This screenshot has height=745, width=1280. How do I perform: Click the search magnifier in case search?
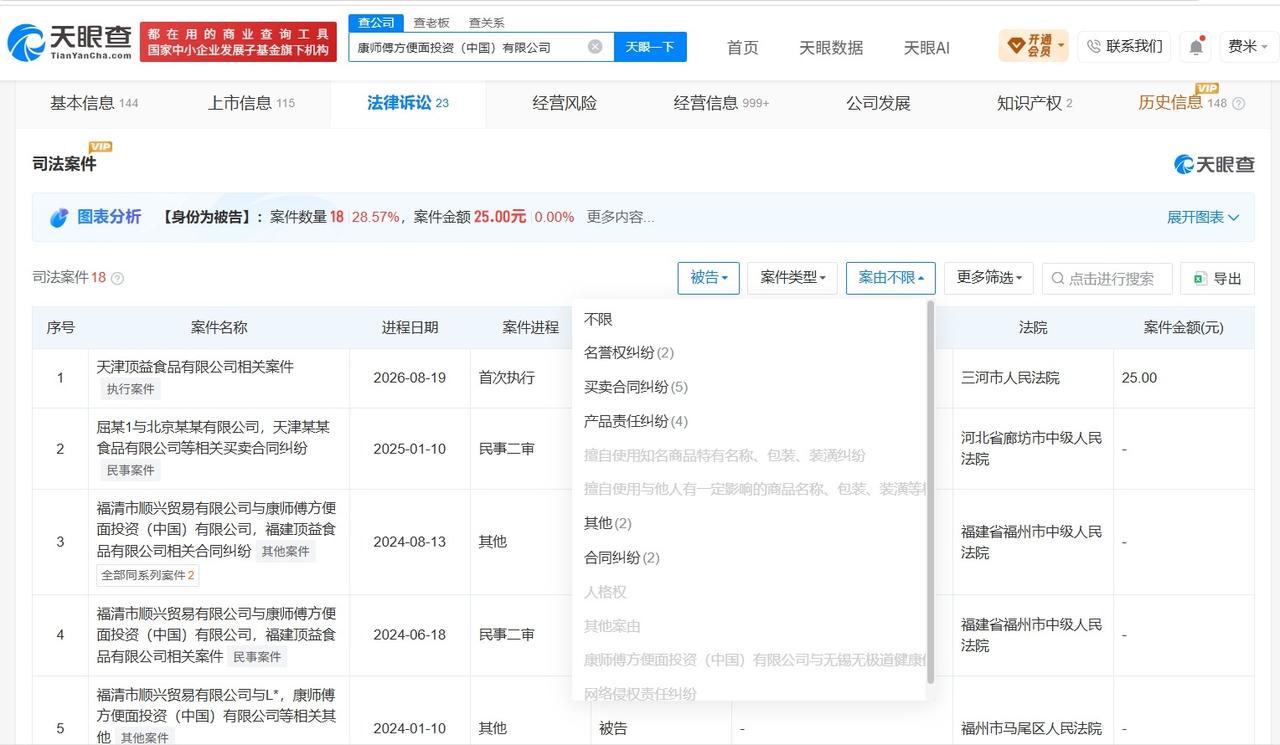click(x=1057, y=279)
